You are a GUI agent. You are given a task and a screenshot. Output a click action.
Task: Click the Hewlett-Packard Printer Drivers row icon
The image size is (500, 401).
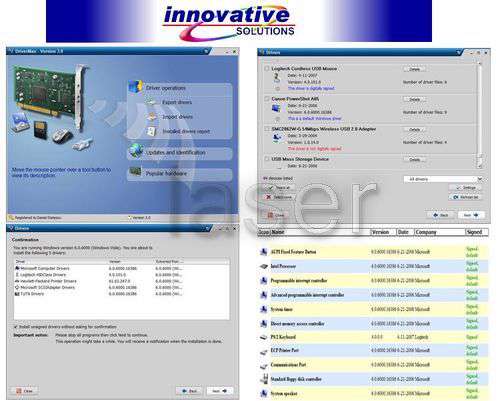(17, 281)
